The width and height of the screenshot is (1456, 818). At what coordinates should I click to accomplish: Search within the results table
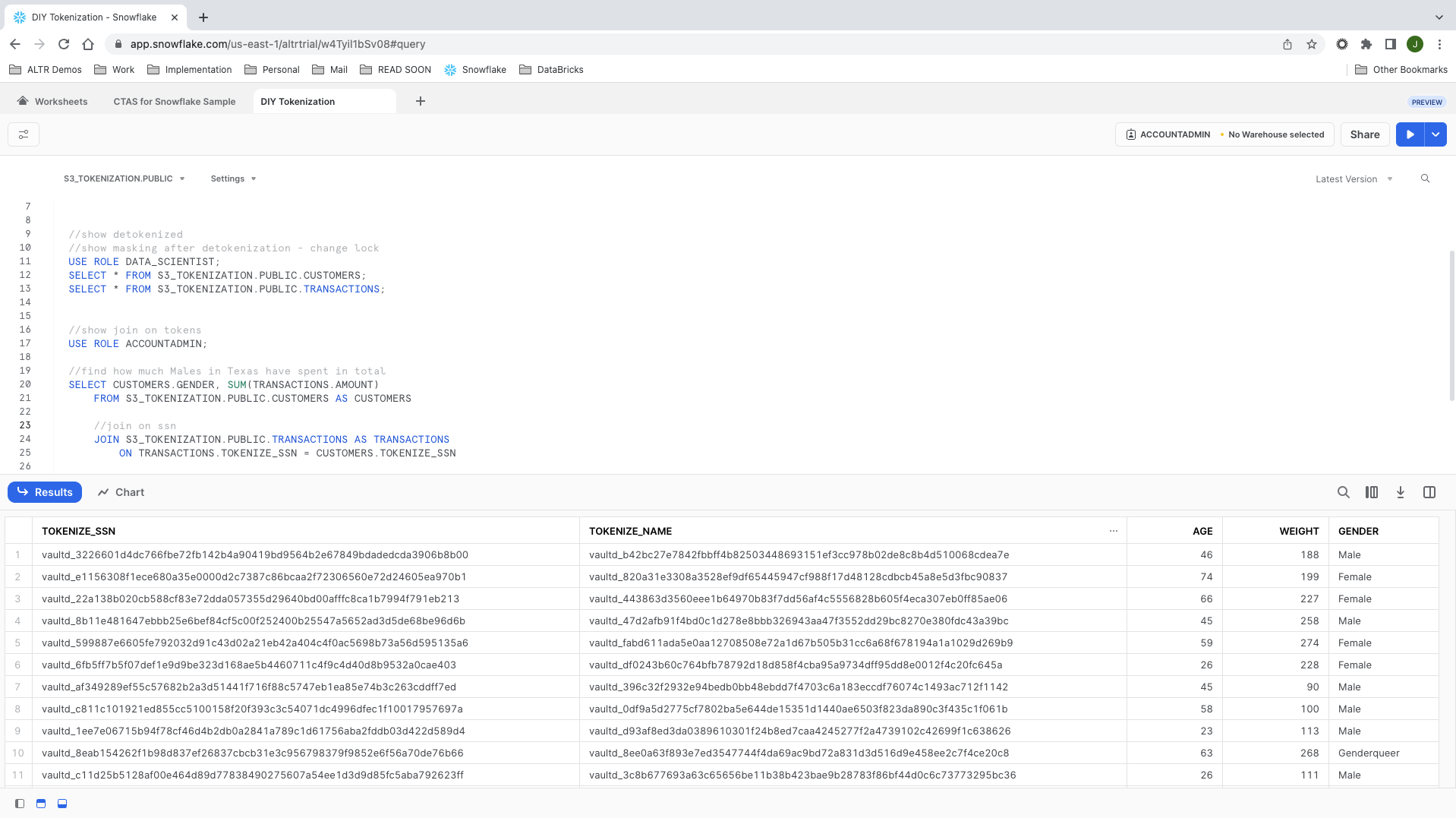pyautogui.click(x=1343, y=492)
